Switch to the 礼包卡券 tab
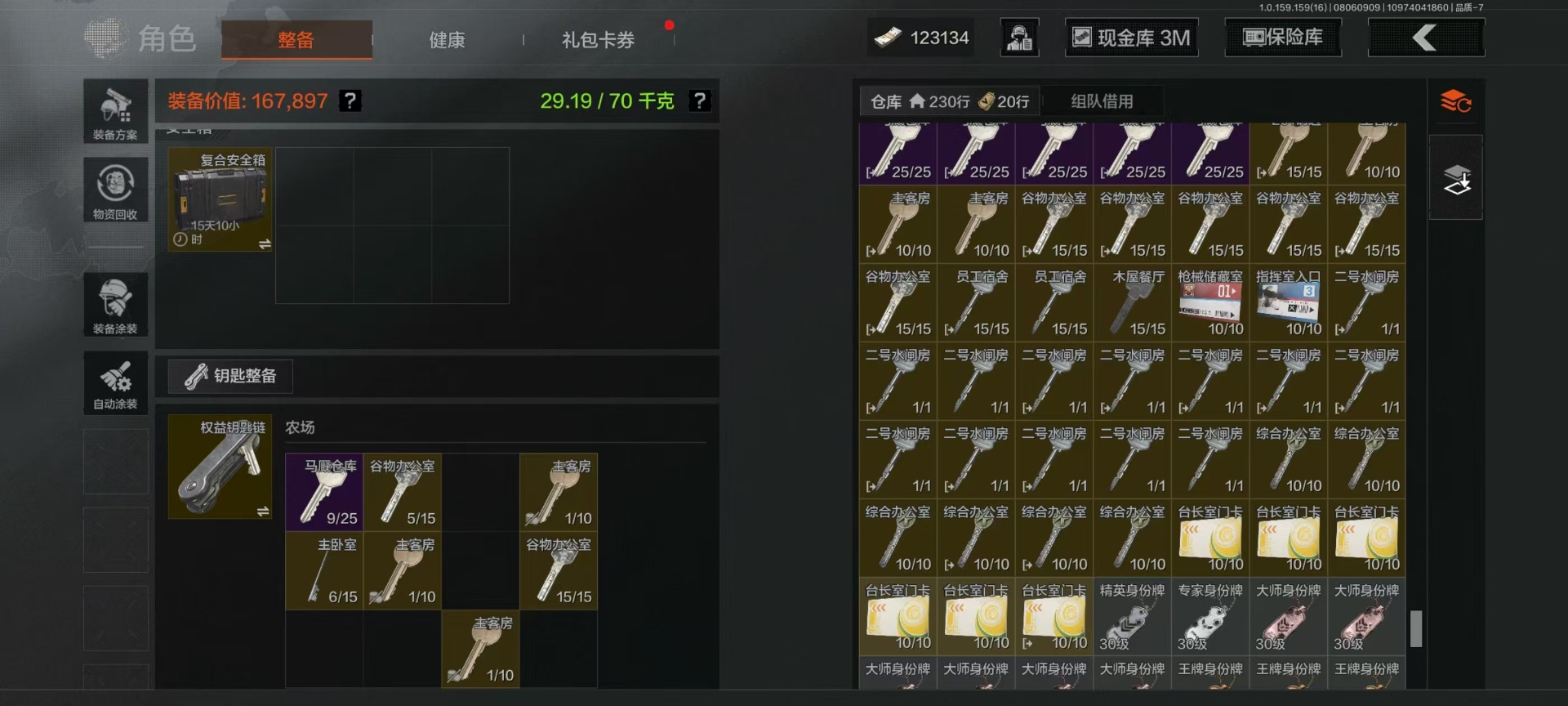 598,39
